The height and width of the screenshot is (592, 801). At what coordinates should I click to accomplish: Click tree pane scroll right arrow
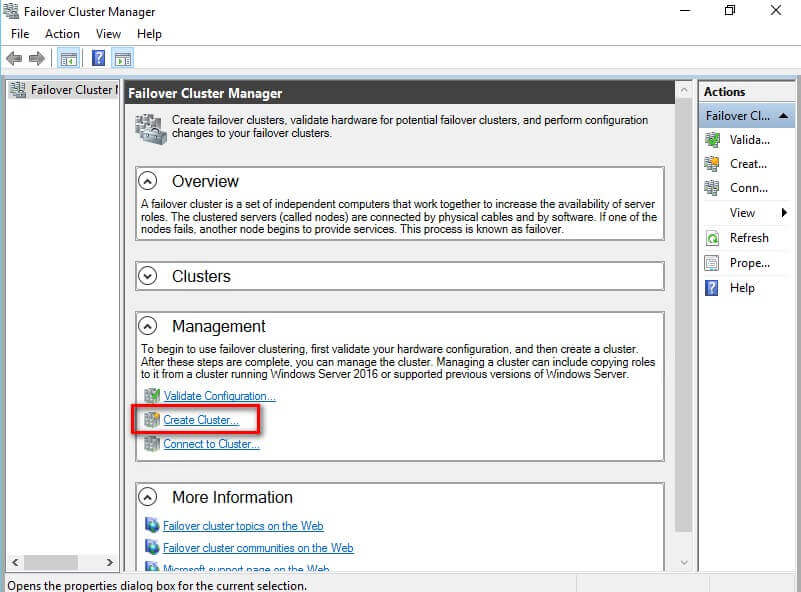click(x=109, y=562)
